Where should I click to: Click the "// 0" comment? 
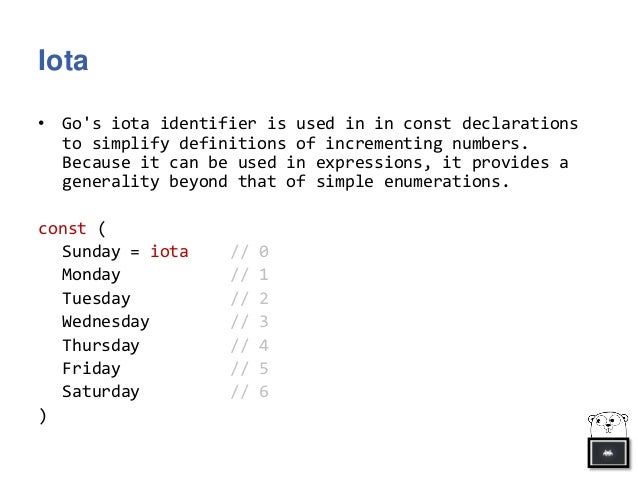click(x=249, y=251)
